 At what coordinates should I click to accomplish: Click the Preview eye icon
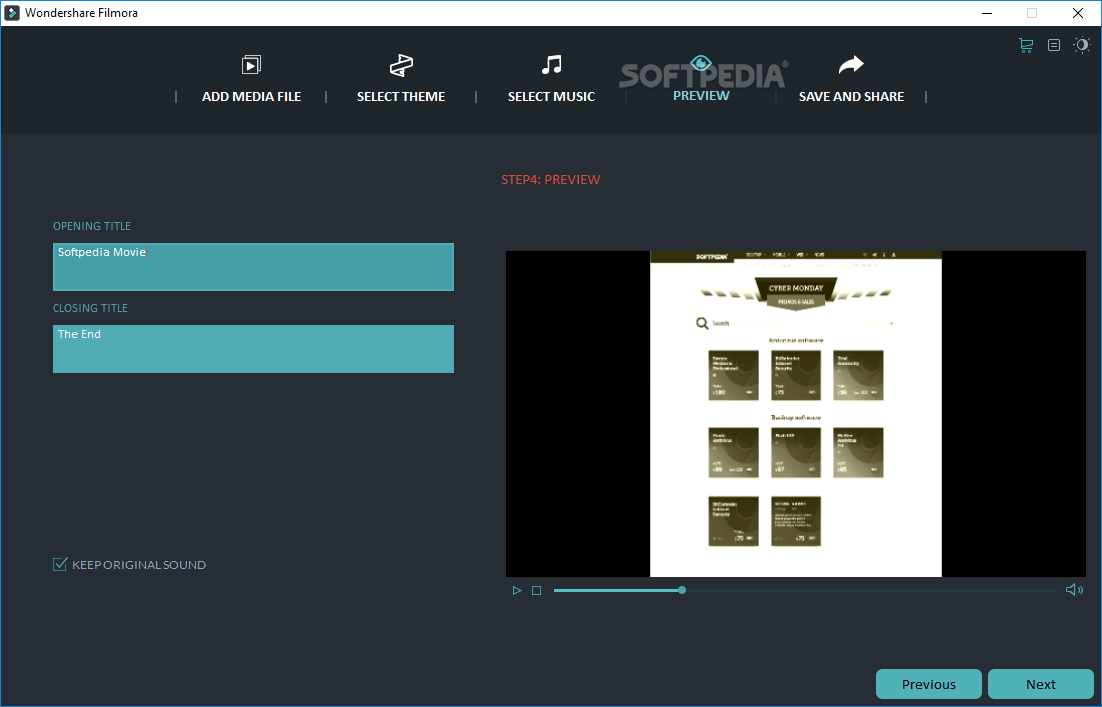(701, 63)
